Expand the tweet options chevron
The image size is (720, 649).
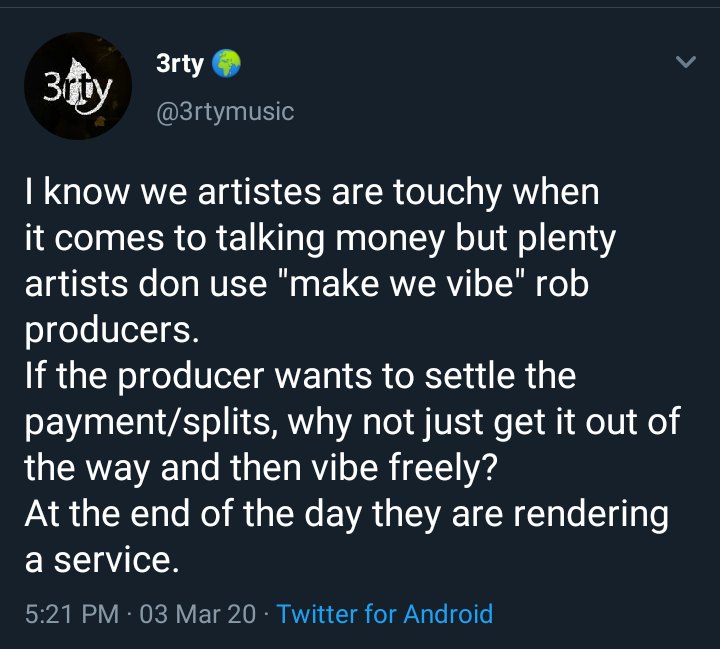tap(686, 62)
